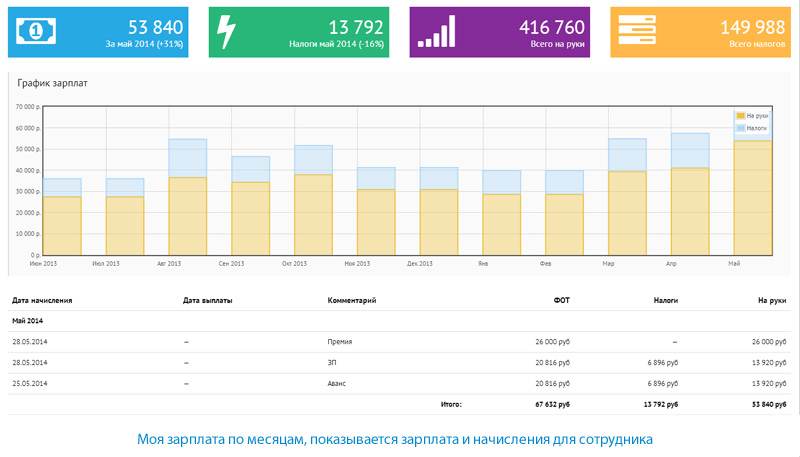Viewport: 800px width, 457px height.
Task: Click the 'Дата выплаты' column header
Action: tap(208, 299)
